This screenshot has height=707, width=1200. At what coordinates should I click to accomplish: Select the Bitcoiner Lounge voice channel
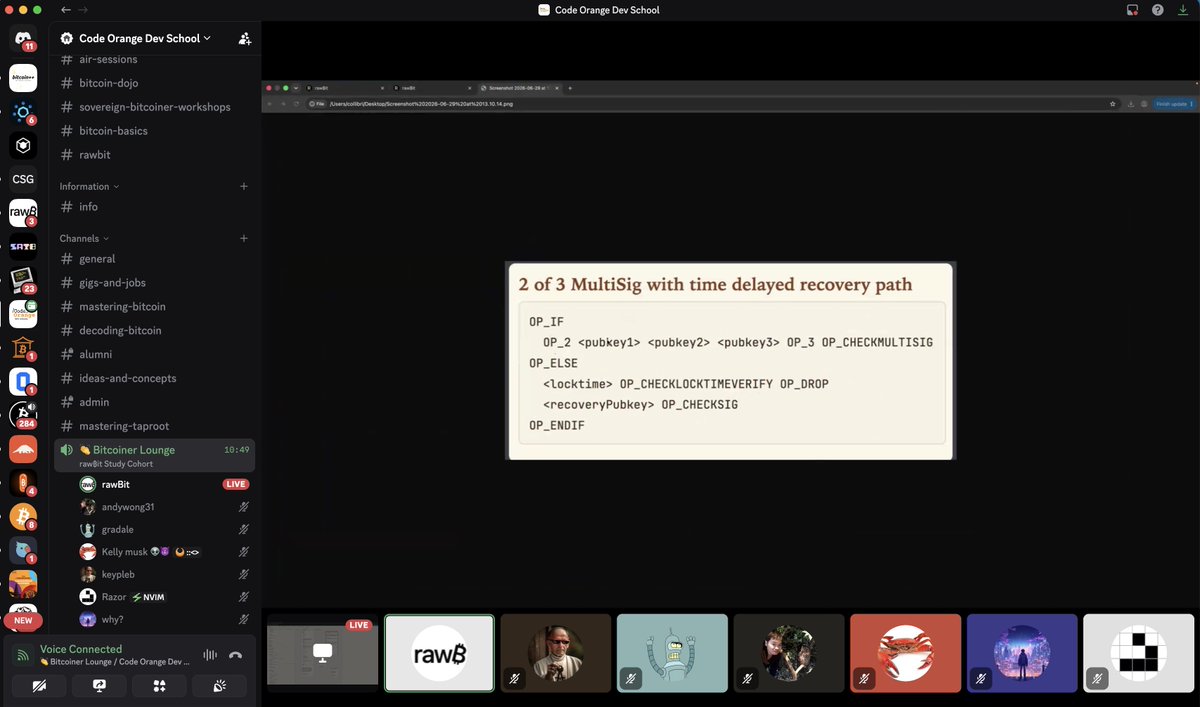pos(154,456)
